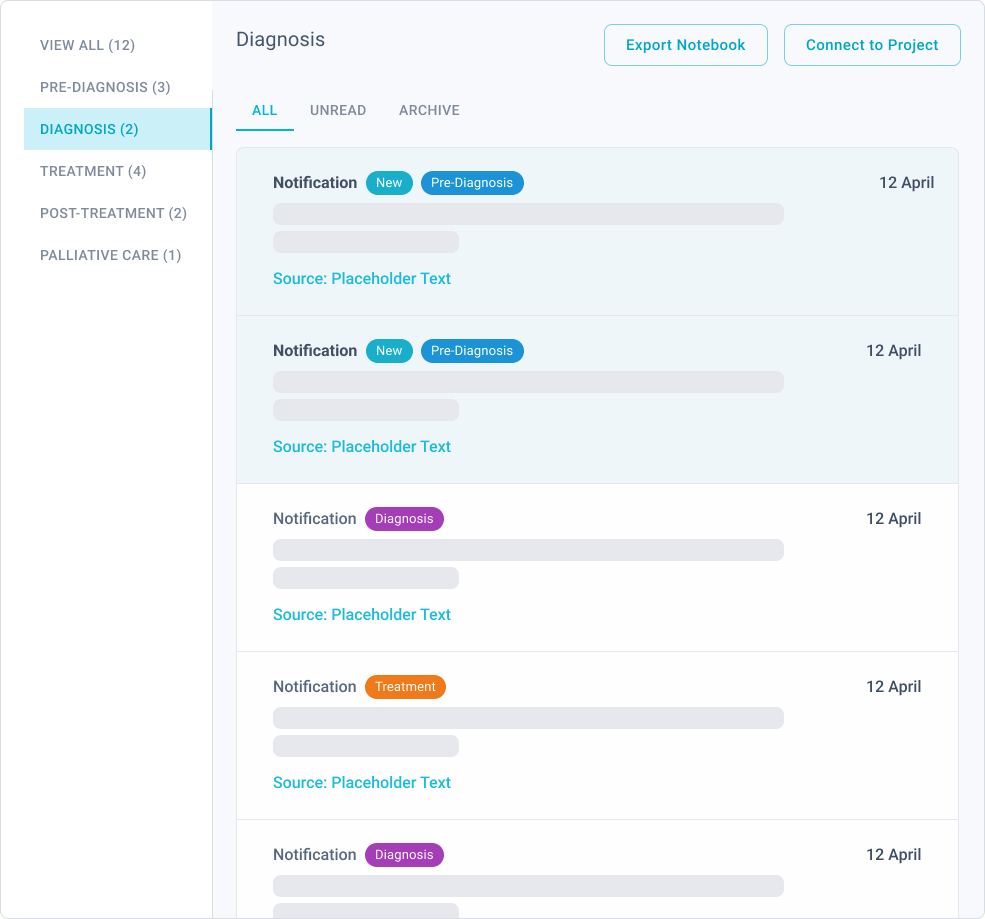Open Source link of second notification
The width and height of the screenshot is (985, 919).
pyautogui.click(x=362, y=447)
